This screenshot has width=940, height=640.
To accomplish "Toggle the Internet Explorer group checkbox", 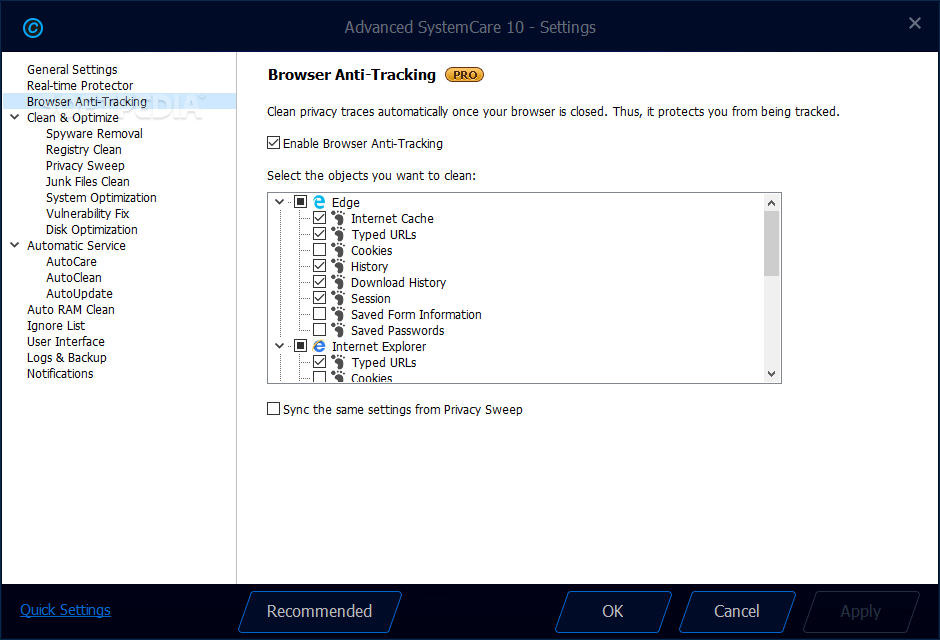I will pyautogui.click(x=301, y=346).
